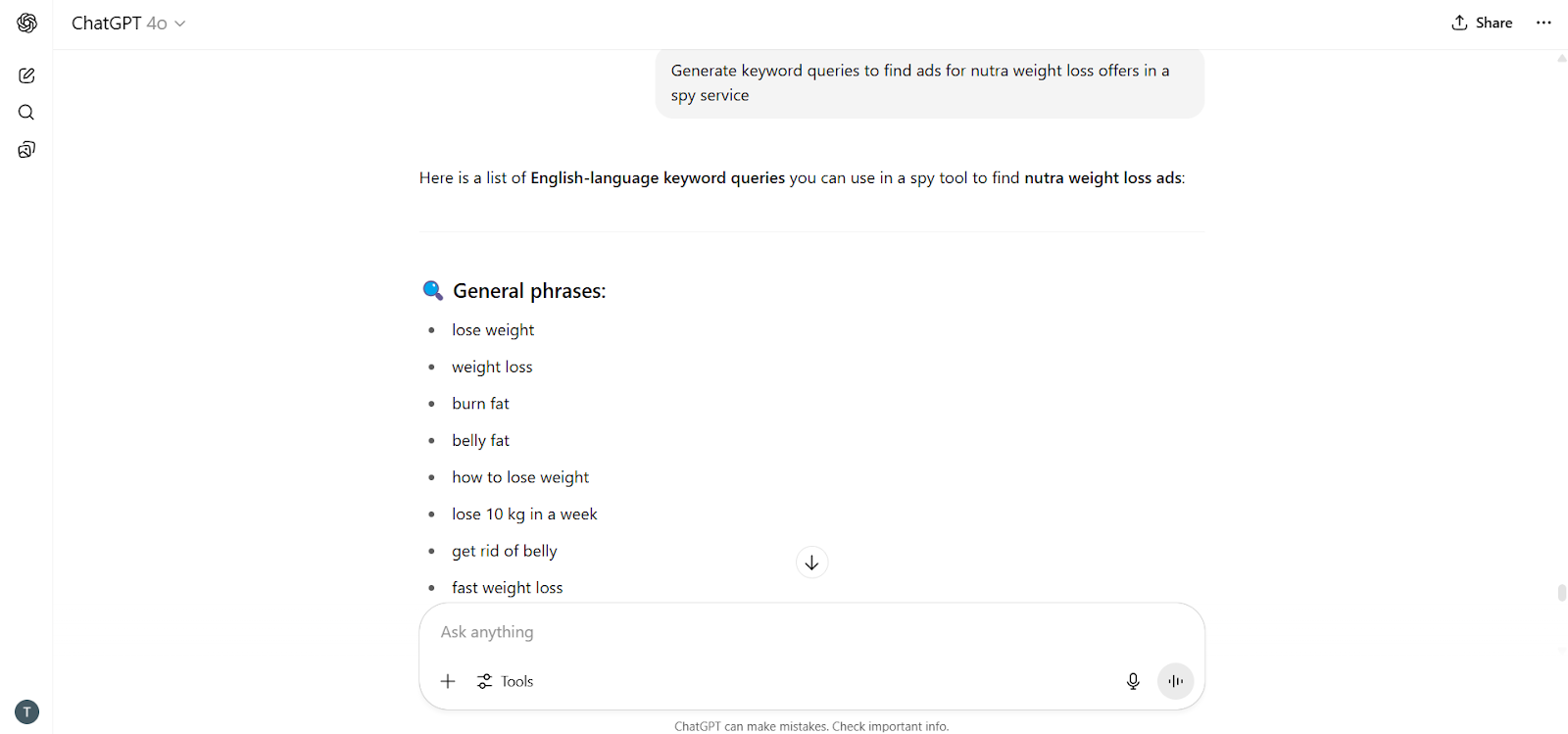This screenshot has width=1568, height=734.
Task: Open the profile avatar labeled T
Action: click(x=26, y=712)
